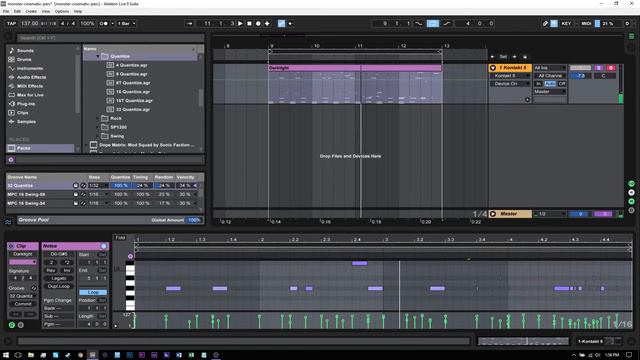Adjust track volume showing -7.8

click(x=580, y=76)
